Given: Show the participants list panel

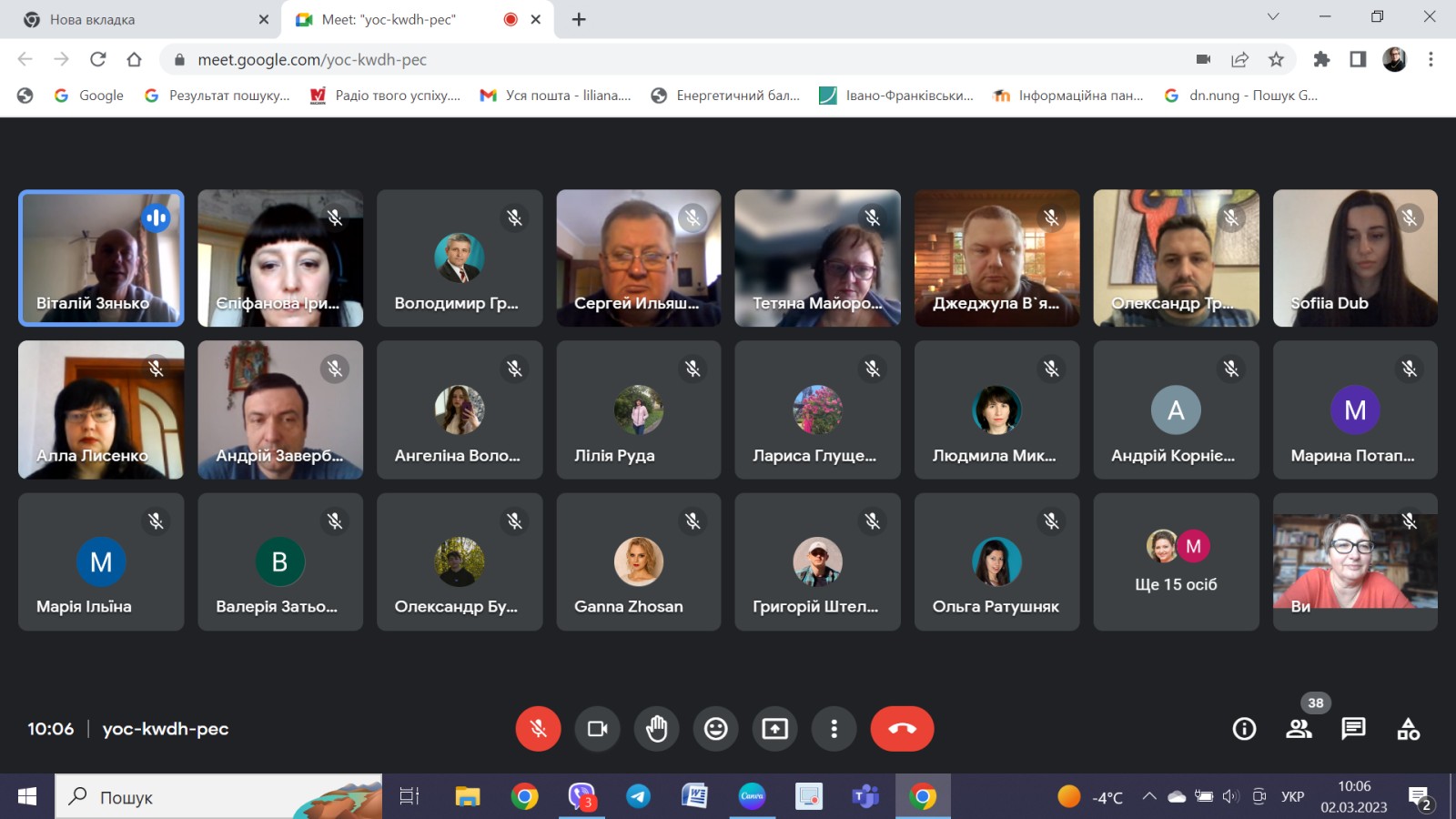Looking at the screenshot, I should (x=1299, y=729).
